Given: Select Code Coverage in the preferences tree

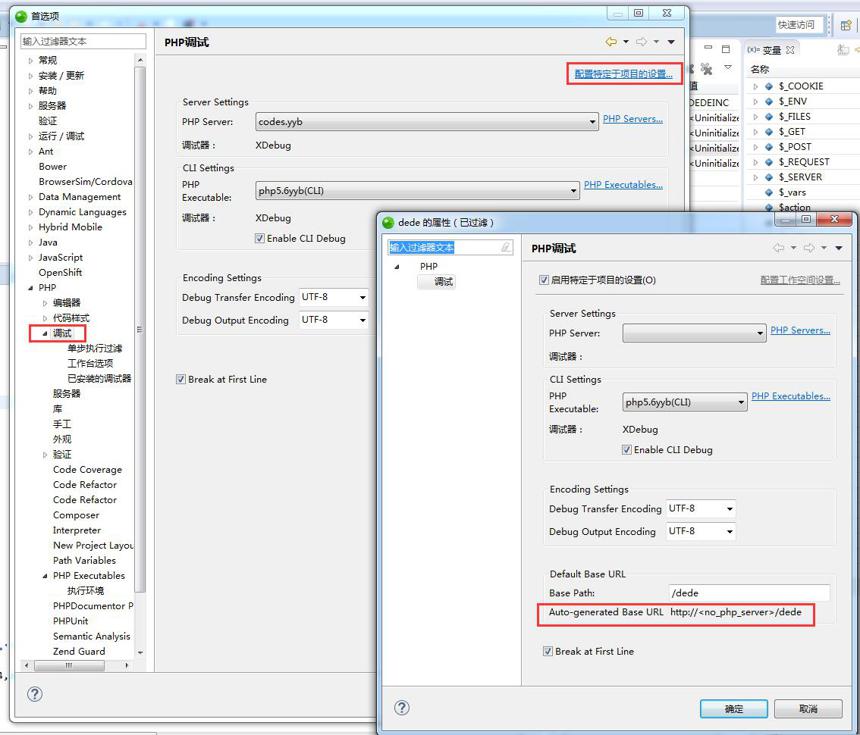Looking at the screenshot, I should (87, 470).
